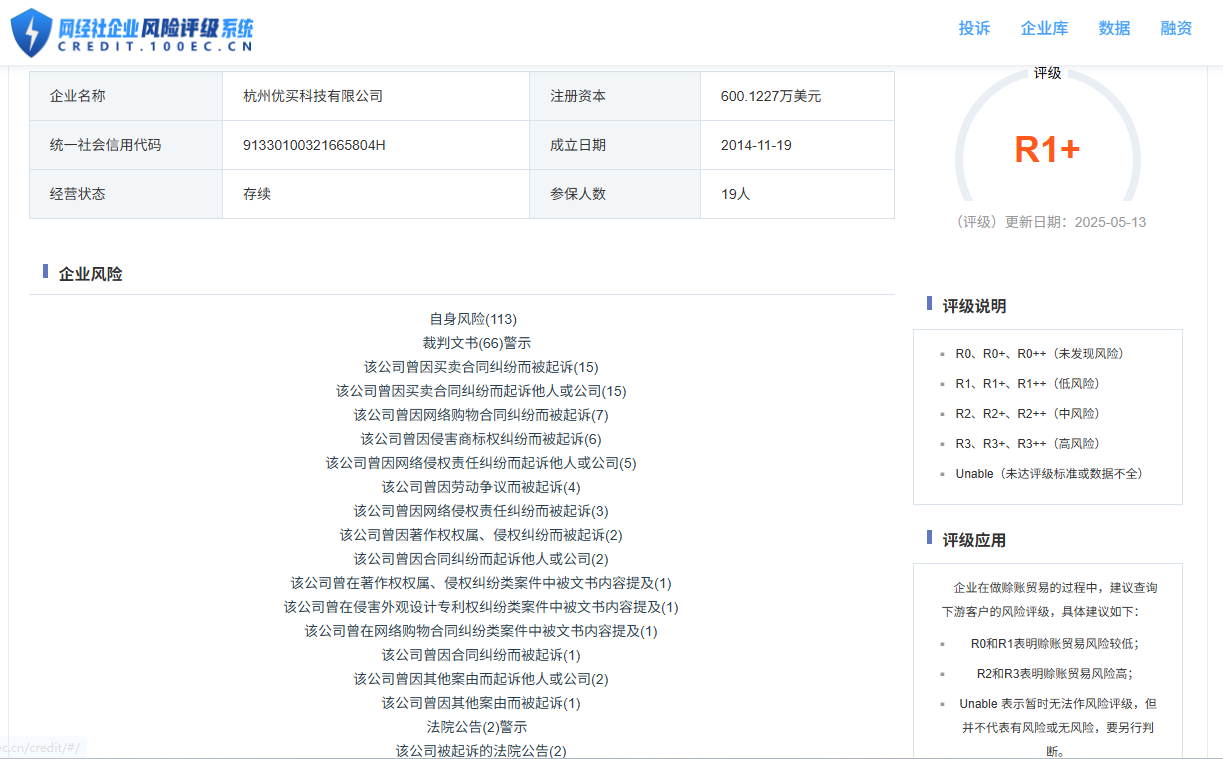Image resolution: width=1223 pixels, height=759 pixels.
Task: Click registered capital 600.1227万美元
Action: tap(771, 96)
